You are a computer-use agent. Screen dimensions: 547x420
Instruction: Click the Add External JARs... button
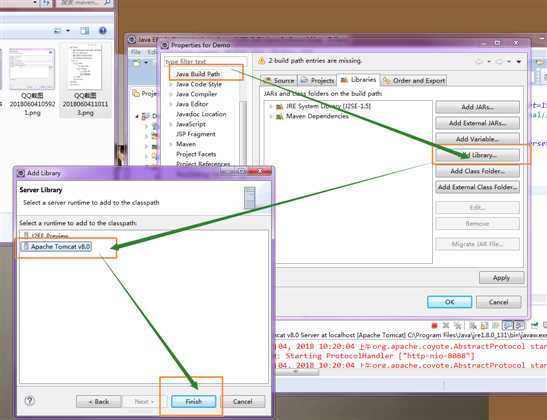pyautogui.click(x=477, y=123)
